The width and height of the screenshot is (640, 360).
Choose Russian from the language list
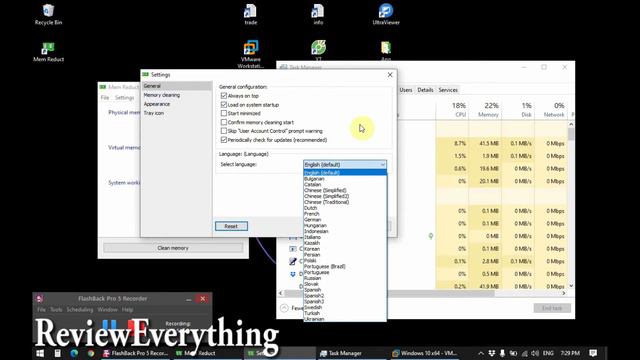tap(345, 278)
